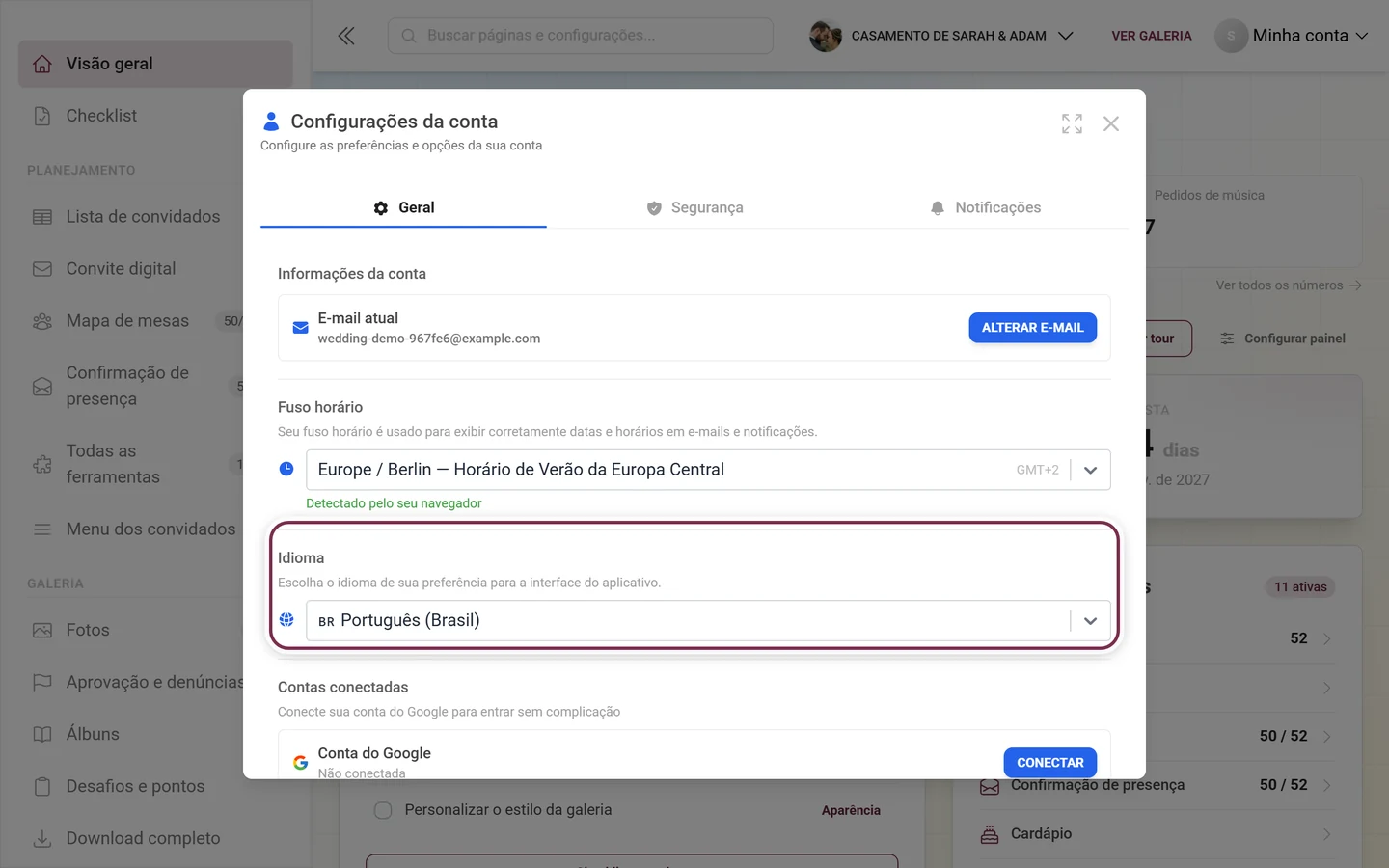Click the Configurar painel button
The height and width of the screenshot is (868, 1389).
(1283, 339)
